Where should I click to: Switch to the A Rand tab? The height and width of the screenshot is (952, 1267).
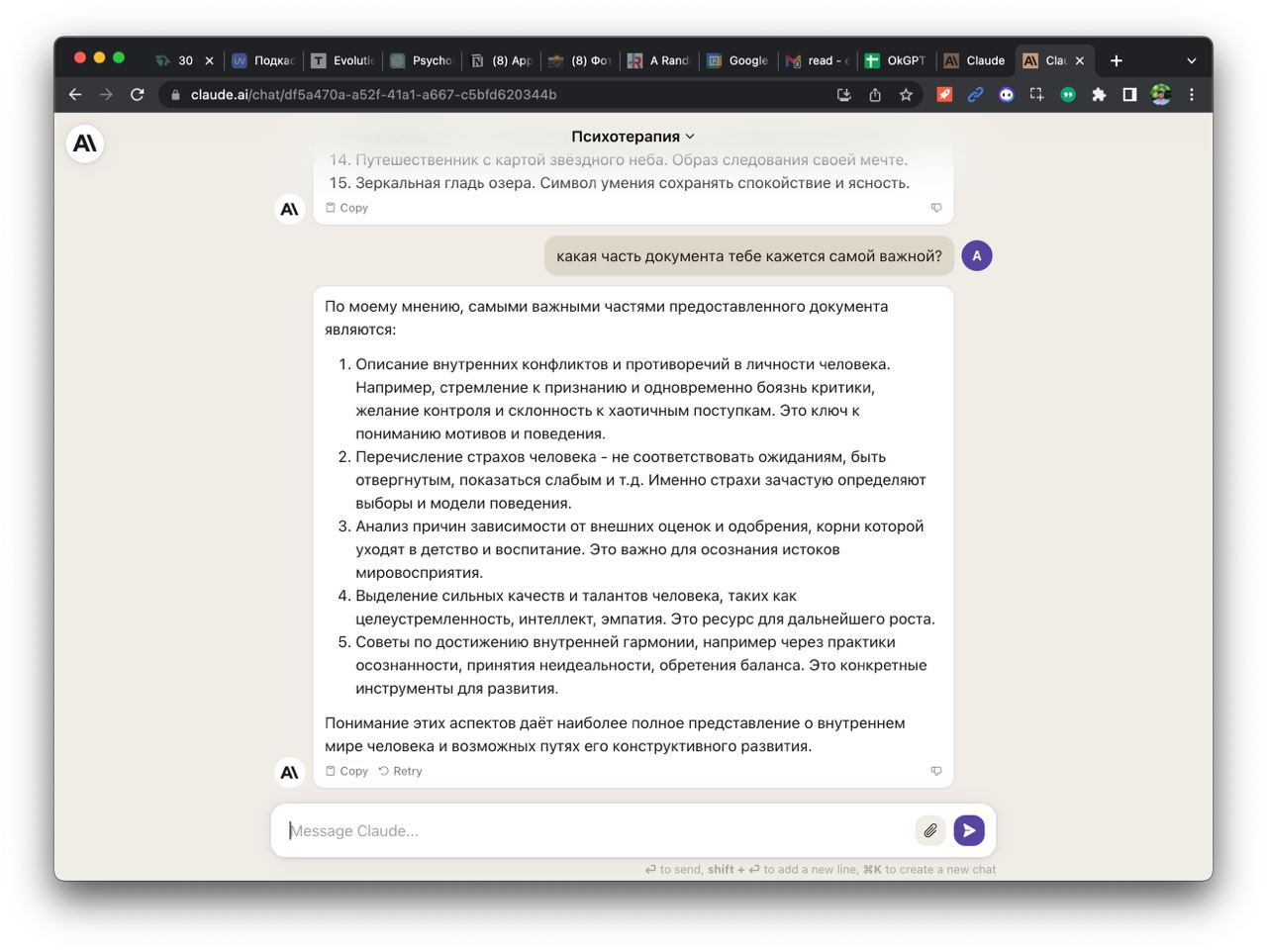tap(659, 60)
